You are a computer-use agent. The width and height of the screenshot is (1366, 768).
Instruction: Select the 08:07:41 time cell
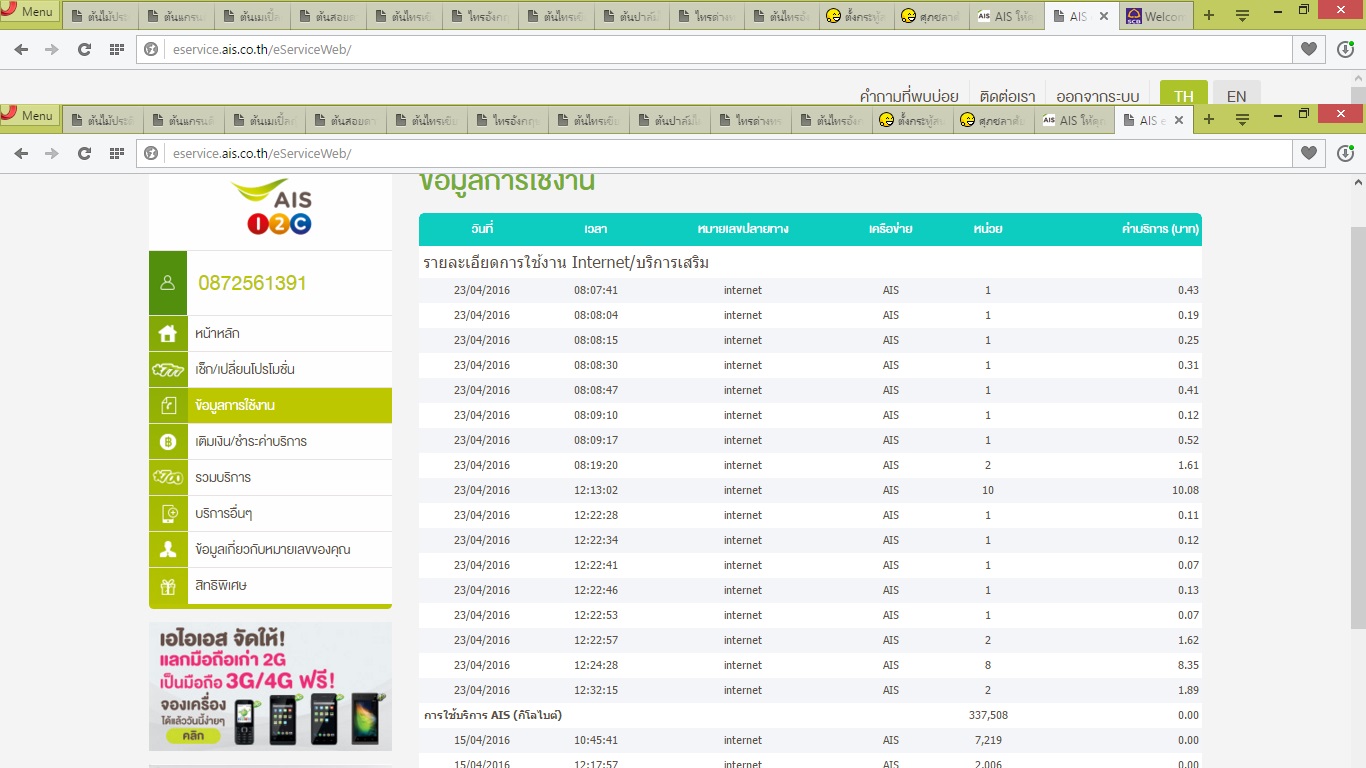[596, 290]
